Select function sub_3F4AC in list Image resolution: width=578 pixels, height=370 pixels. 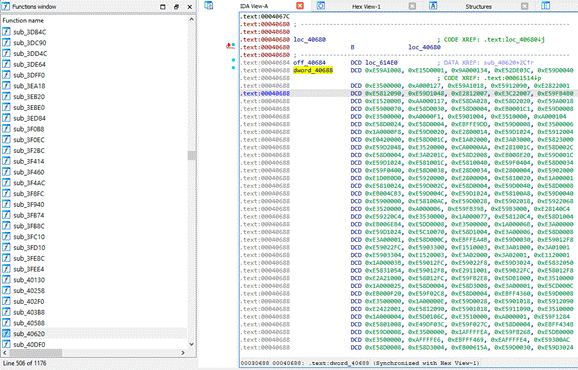(29, 183)
